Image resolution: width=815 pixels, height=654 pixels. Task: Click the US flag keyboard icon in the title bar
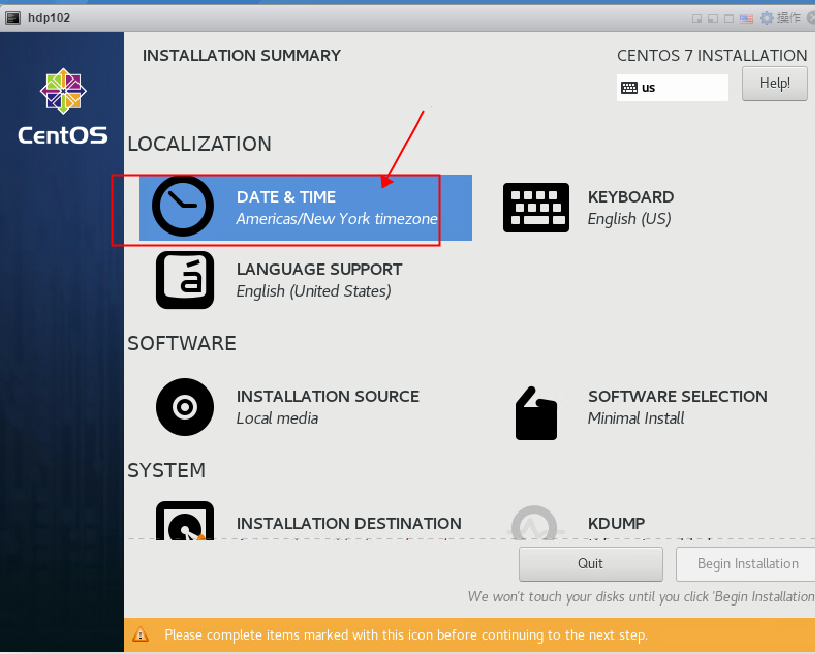pos(746,19)
